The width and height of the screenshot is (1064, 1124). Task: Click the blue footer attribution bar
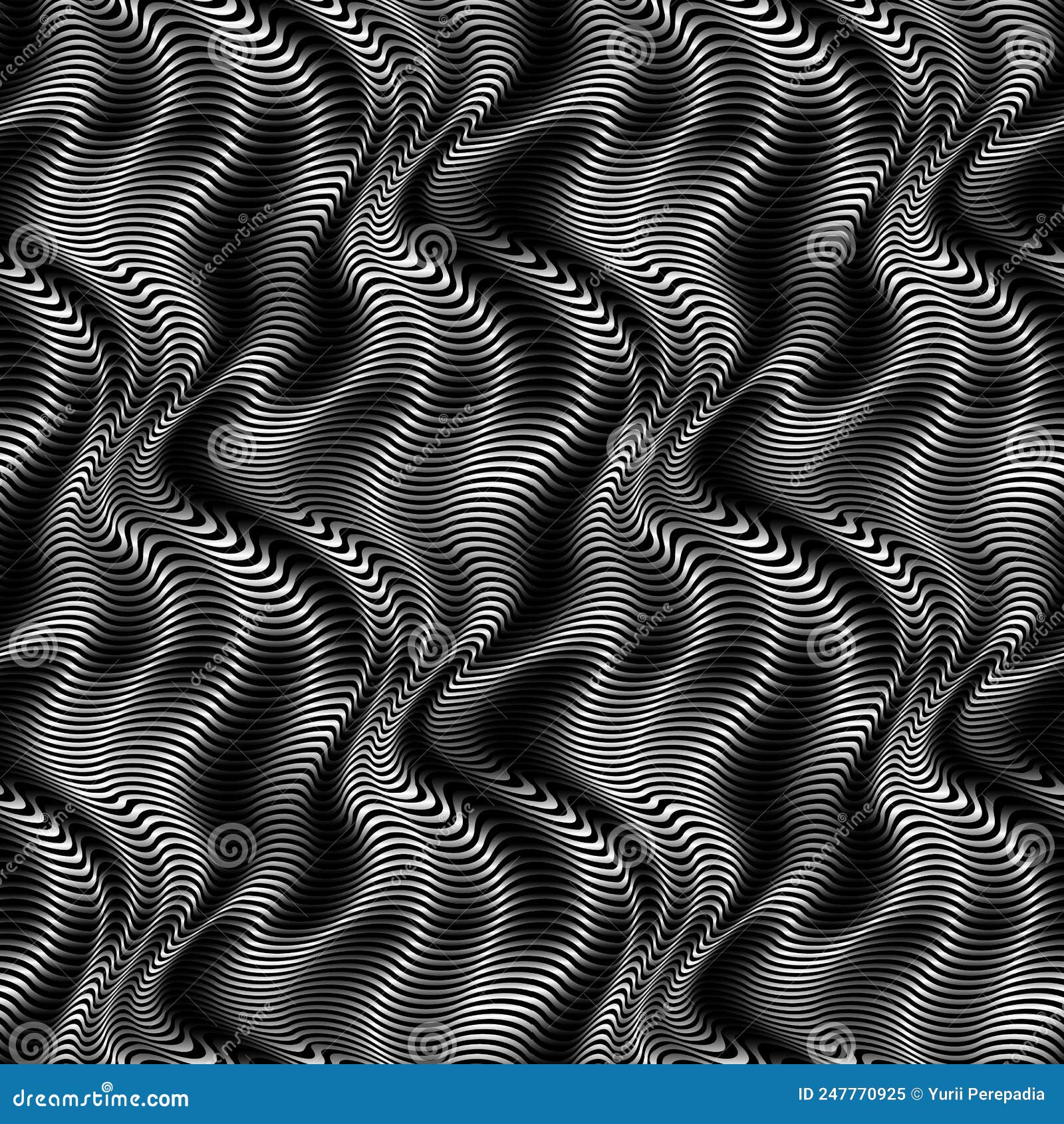(465, 1097)
